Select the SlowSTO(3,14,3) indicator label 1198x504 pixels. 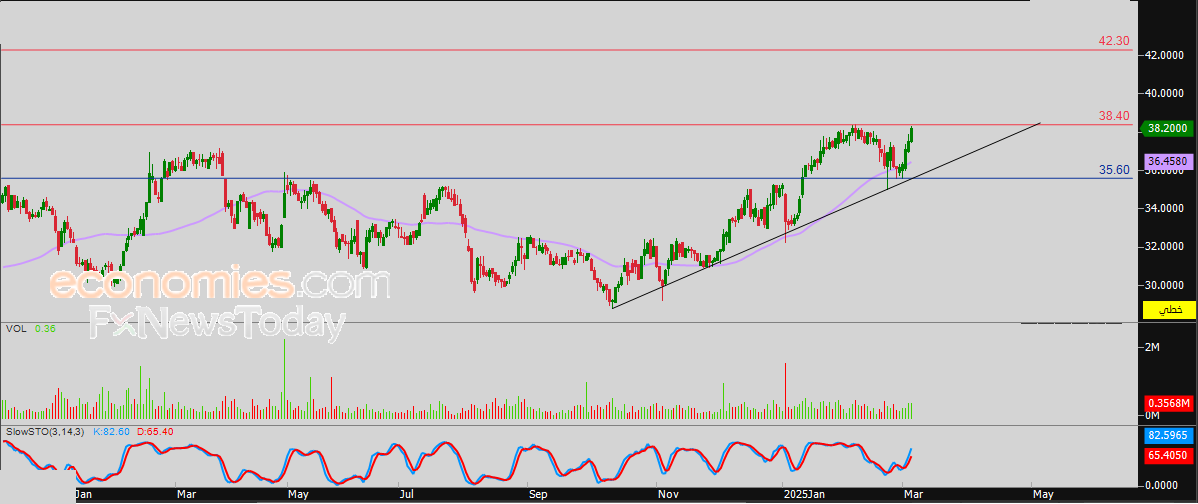pos(44,431)
